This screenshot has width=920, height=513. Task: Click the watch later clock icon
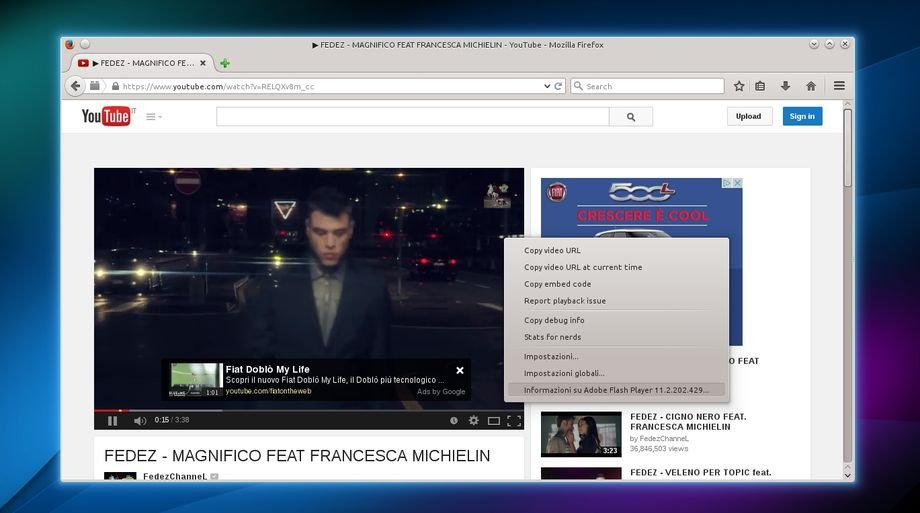pos(454,421)
